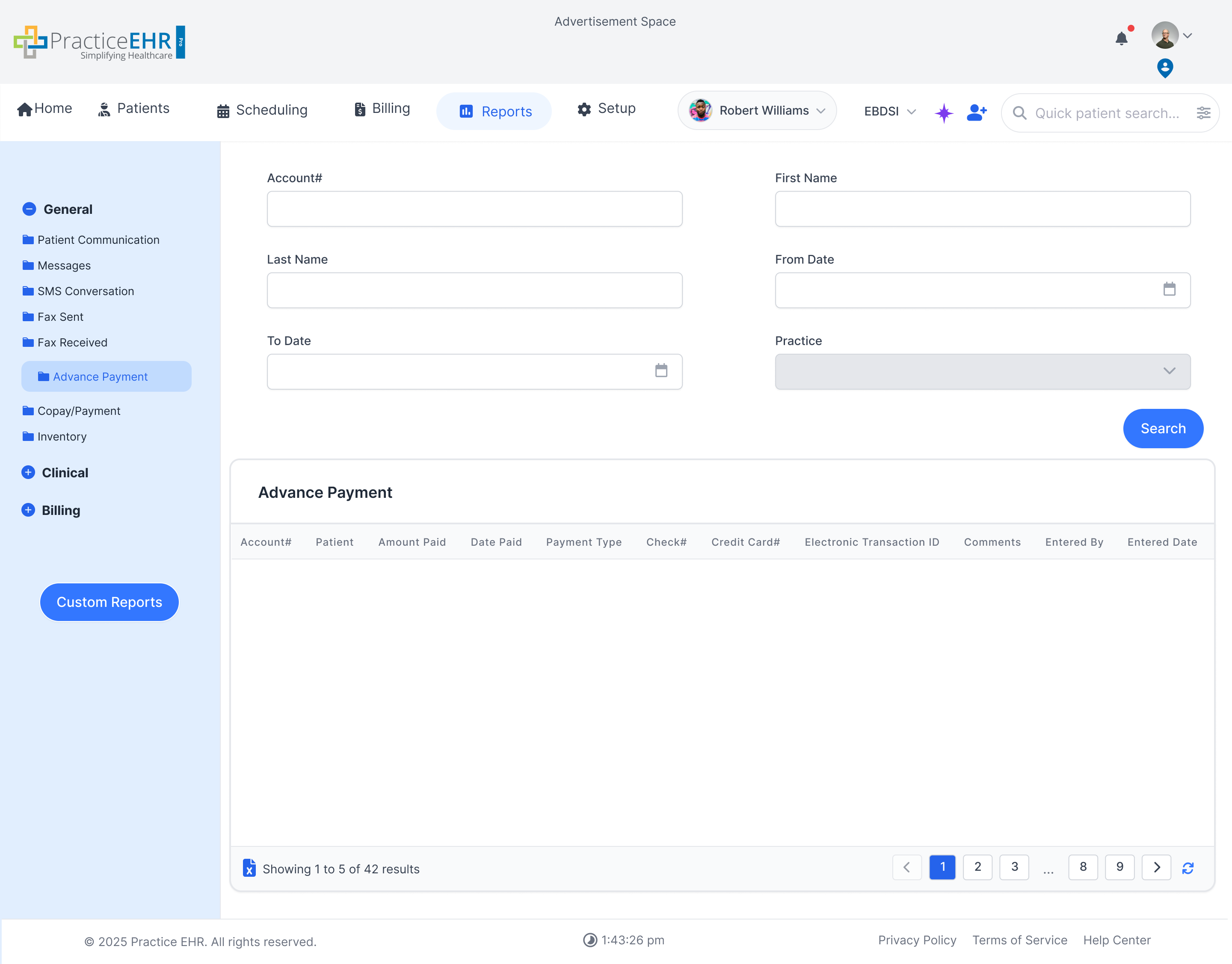Click the Account# input field
Screen dimensions: 1232x964
coord(474,209)
